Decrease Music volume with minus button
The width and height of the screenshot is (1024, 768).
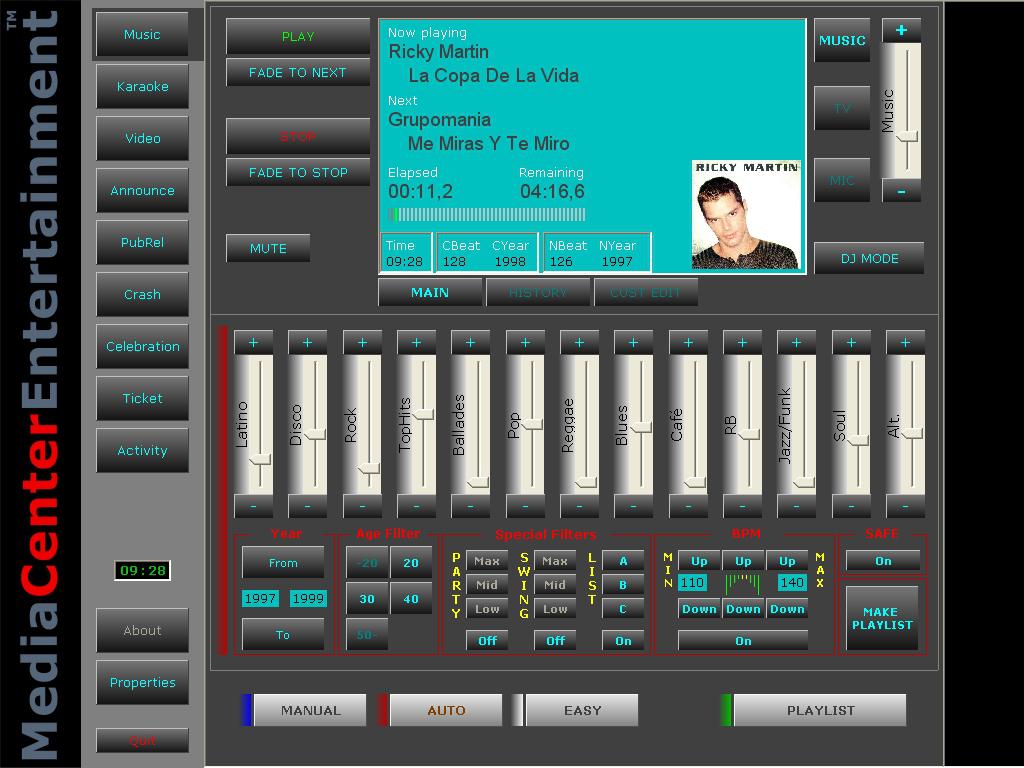[x=901, y=191]
